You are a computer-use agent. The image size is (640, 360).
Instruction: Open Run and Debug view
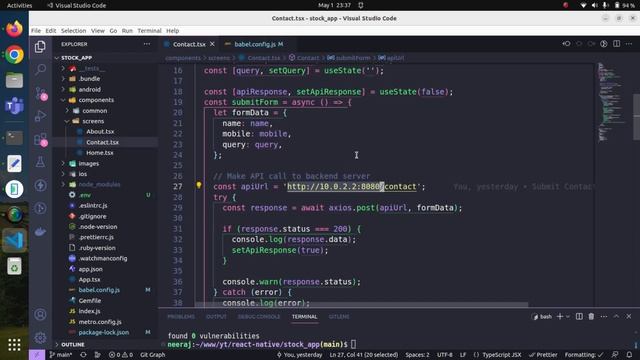point(40,116)
